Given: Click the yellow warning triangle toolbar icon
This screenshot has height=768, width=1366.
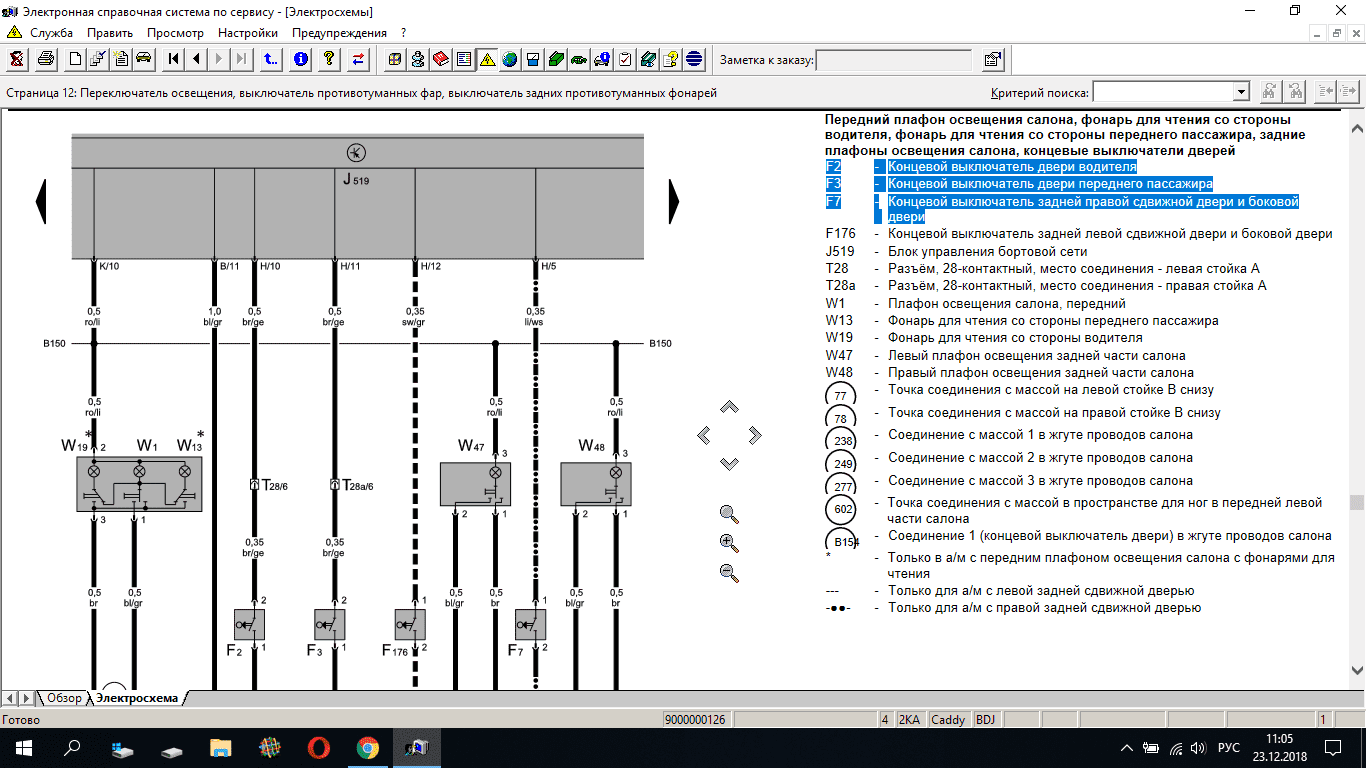Looking at the screenshot, I should pyautogui.click(x=487, y=59).
